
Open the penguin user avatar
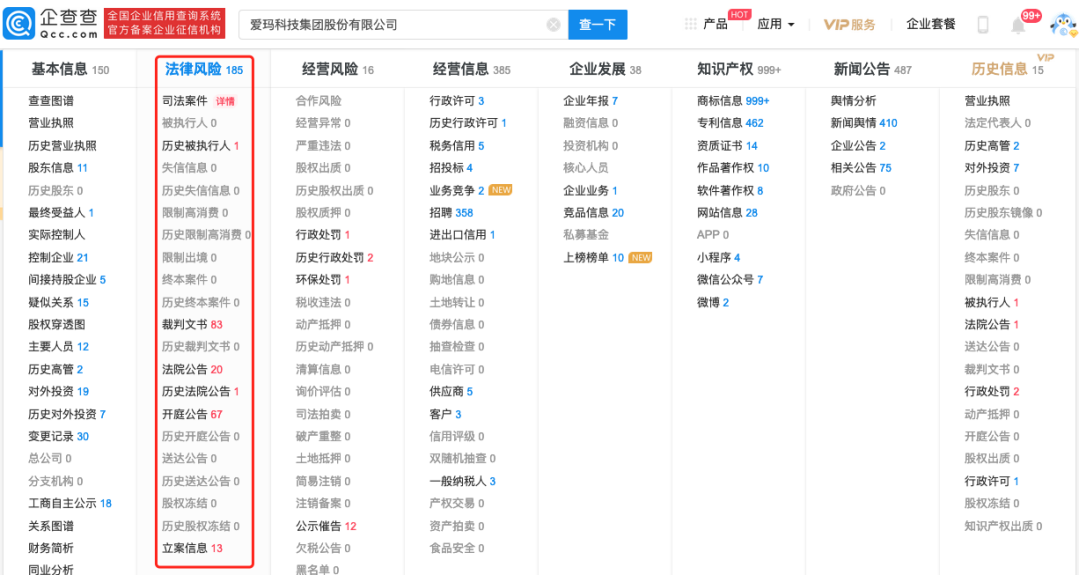pos(1058,25)
